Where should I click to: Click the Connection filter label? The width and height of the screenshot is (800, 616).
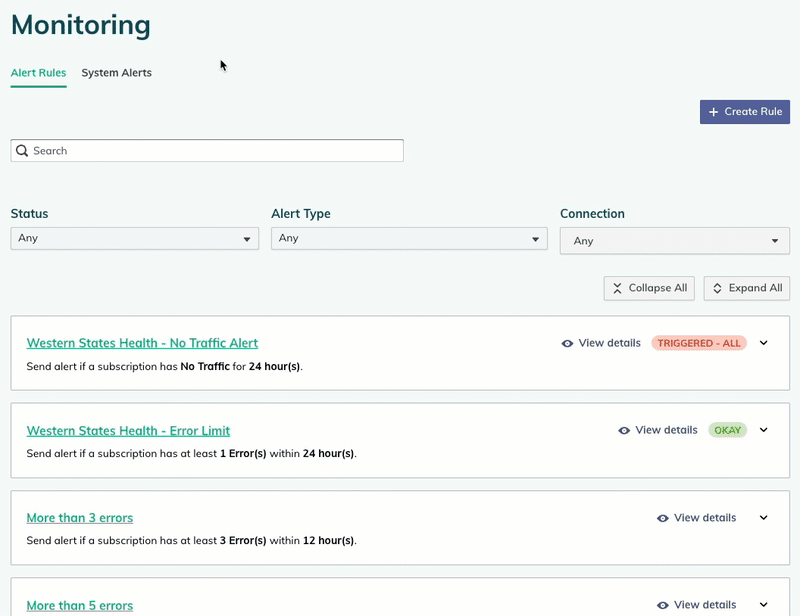592,213
